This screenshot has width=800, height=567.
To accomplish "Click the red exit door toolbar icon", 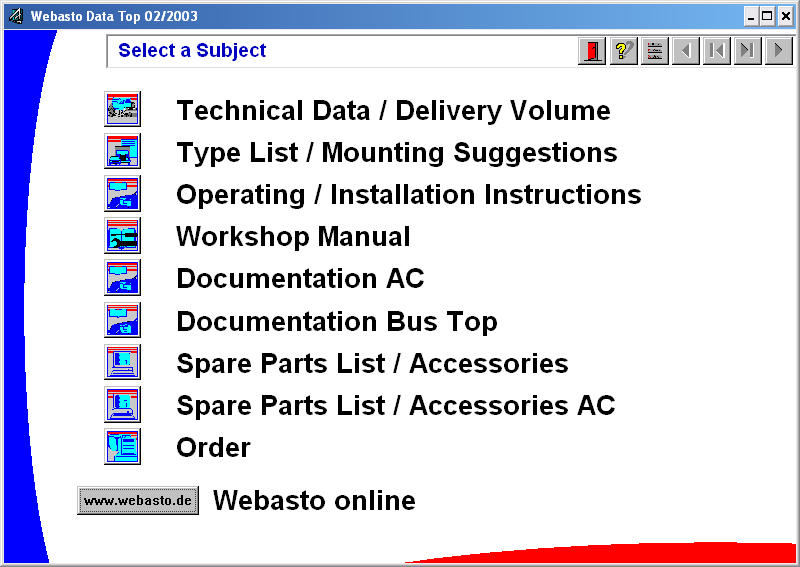I will (x=592, y=51).
